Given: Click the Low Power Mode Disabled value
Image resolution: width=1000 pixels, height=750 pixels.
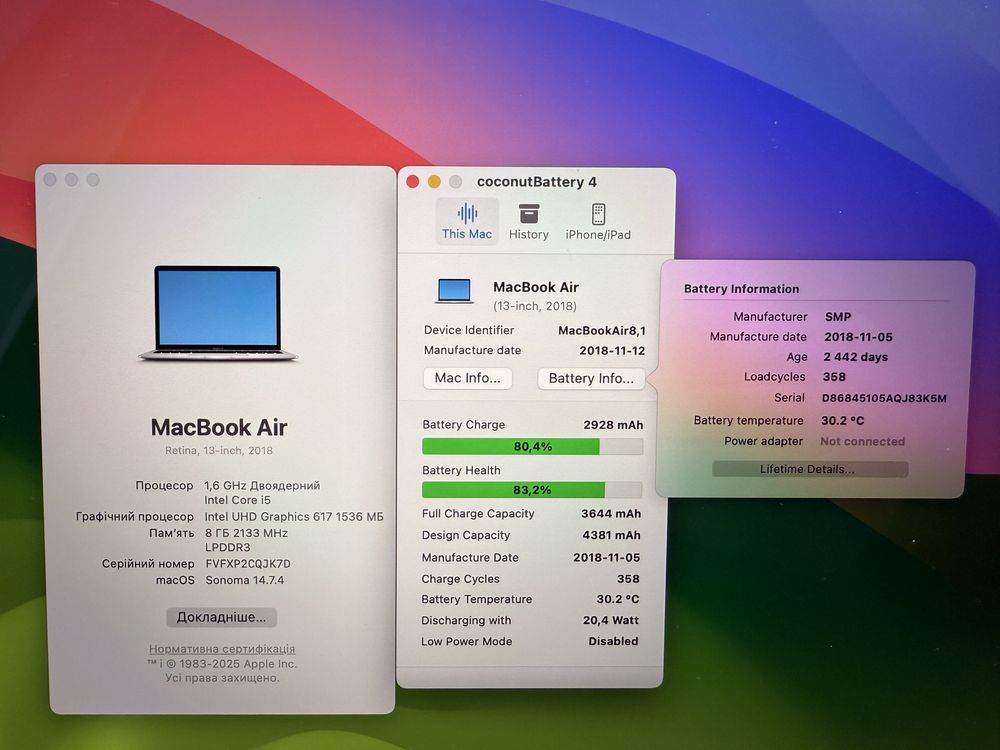Looking at the screenshot, I should 613,641.
